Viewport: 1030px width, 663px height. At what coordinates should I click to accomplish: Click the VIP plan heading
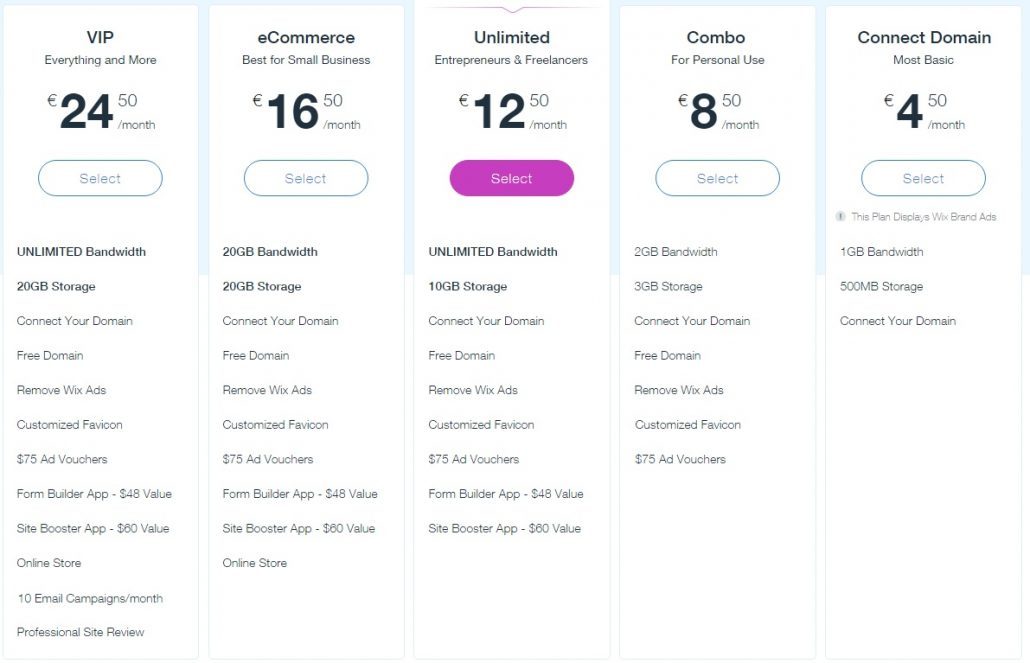point(100,38)
